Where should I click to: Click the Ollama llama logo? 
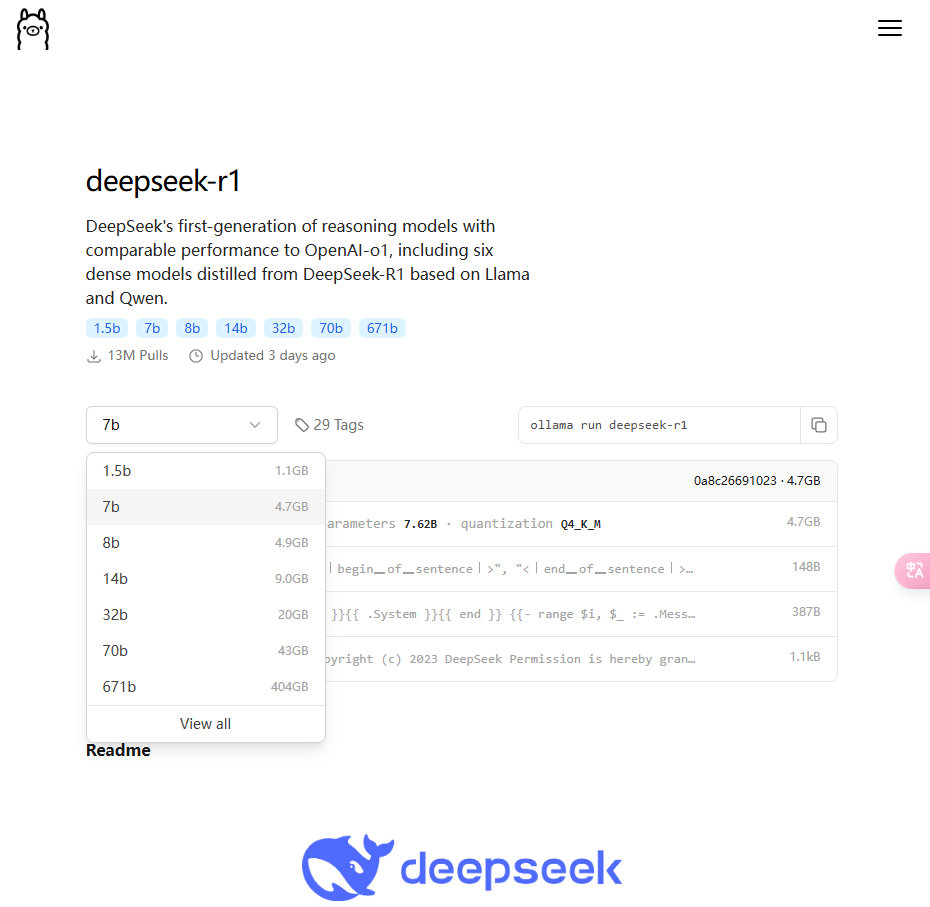point(33,28)
